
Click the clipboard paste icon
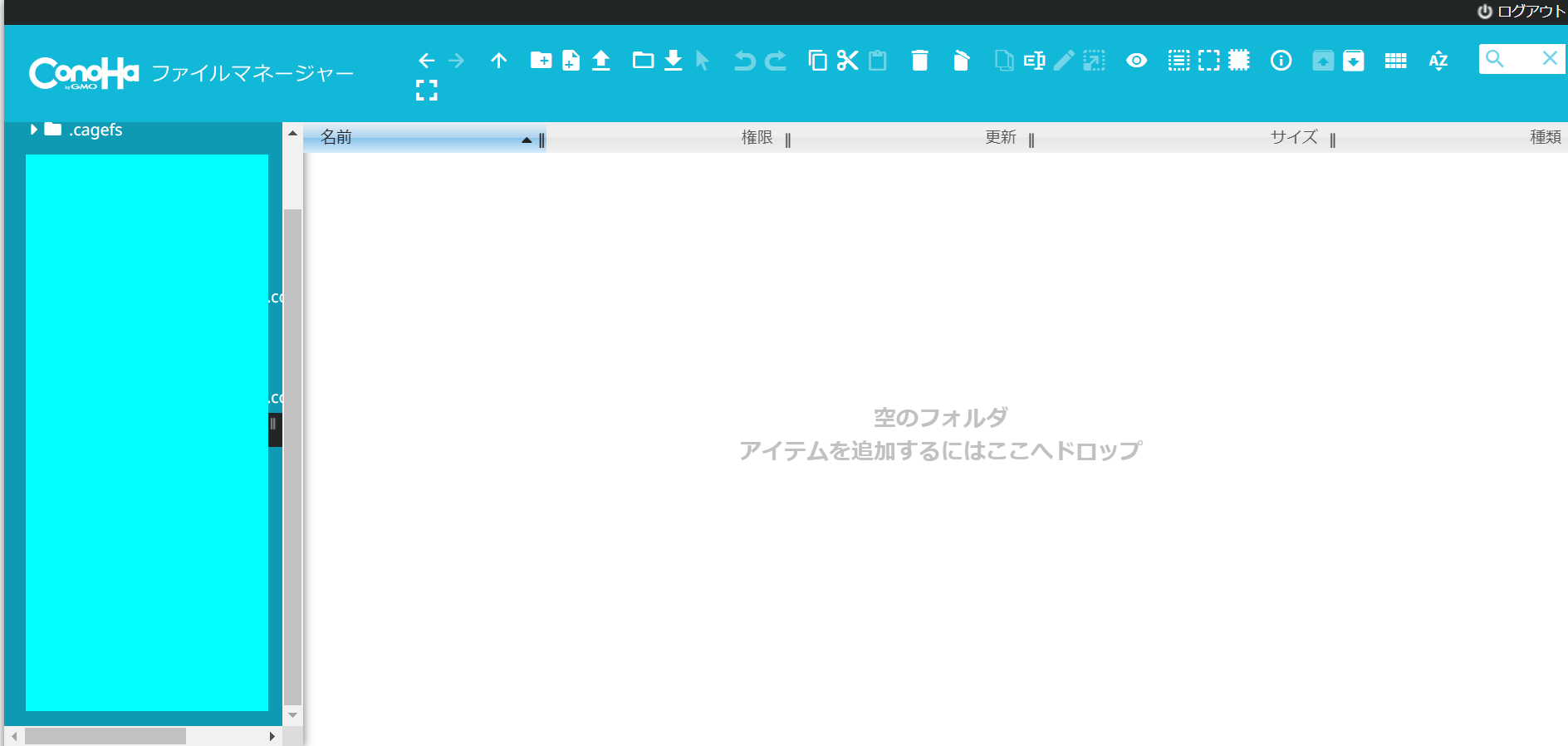pyautogui.click(x=877, y=60)
